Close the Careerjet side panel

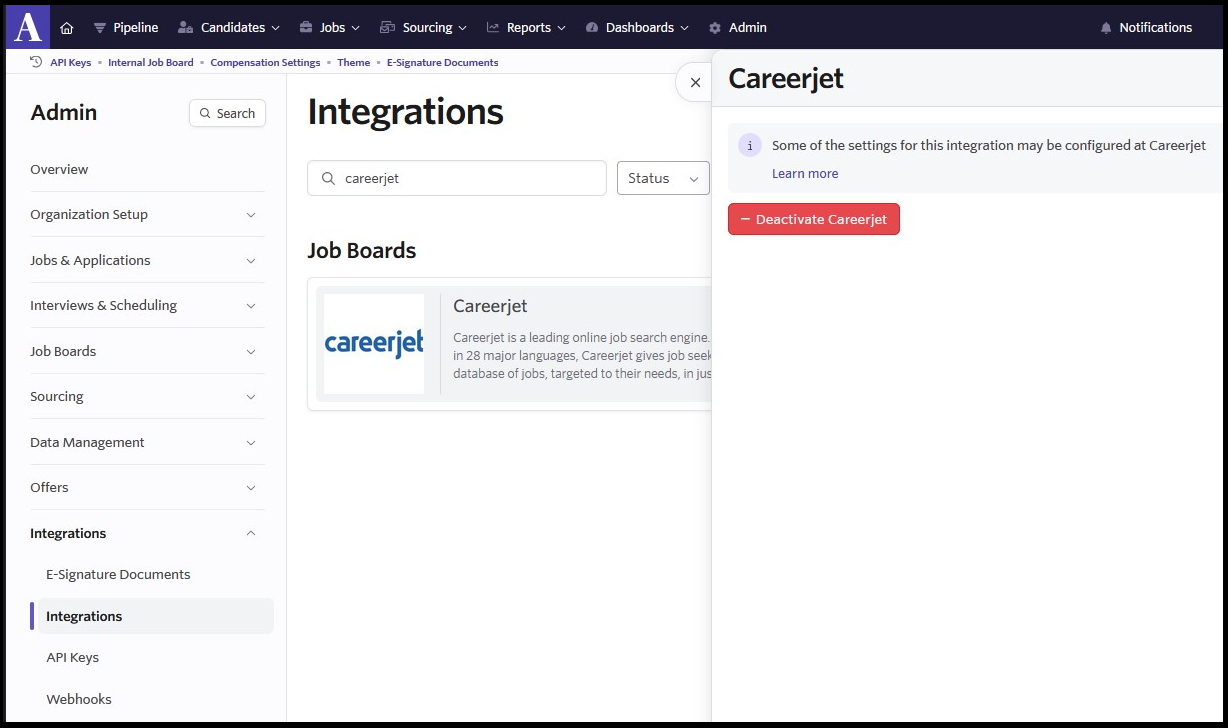pyautogui.click(x=695, y=83)
